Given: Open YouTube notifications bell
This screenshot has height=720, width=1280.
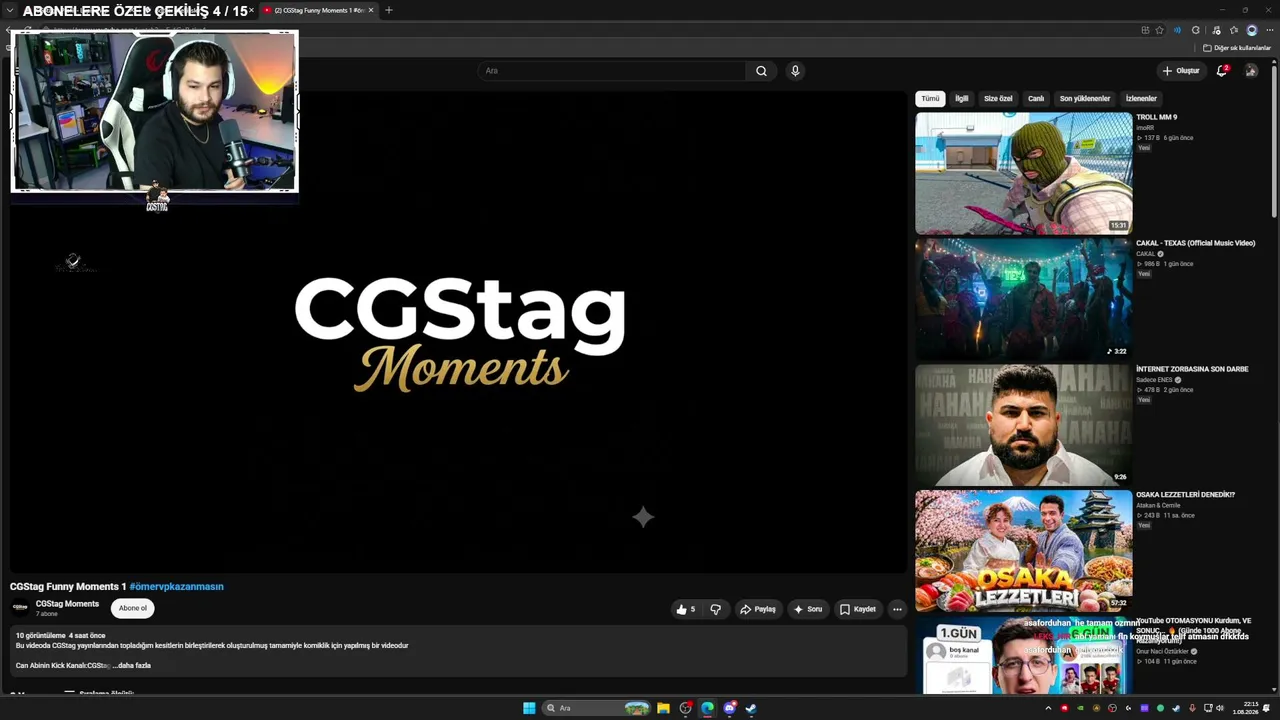Looking at the screenshot, I should coord(1222,71).
